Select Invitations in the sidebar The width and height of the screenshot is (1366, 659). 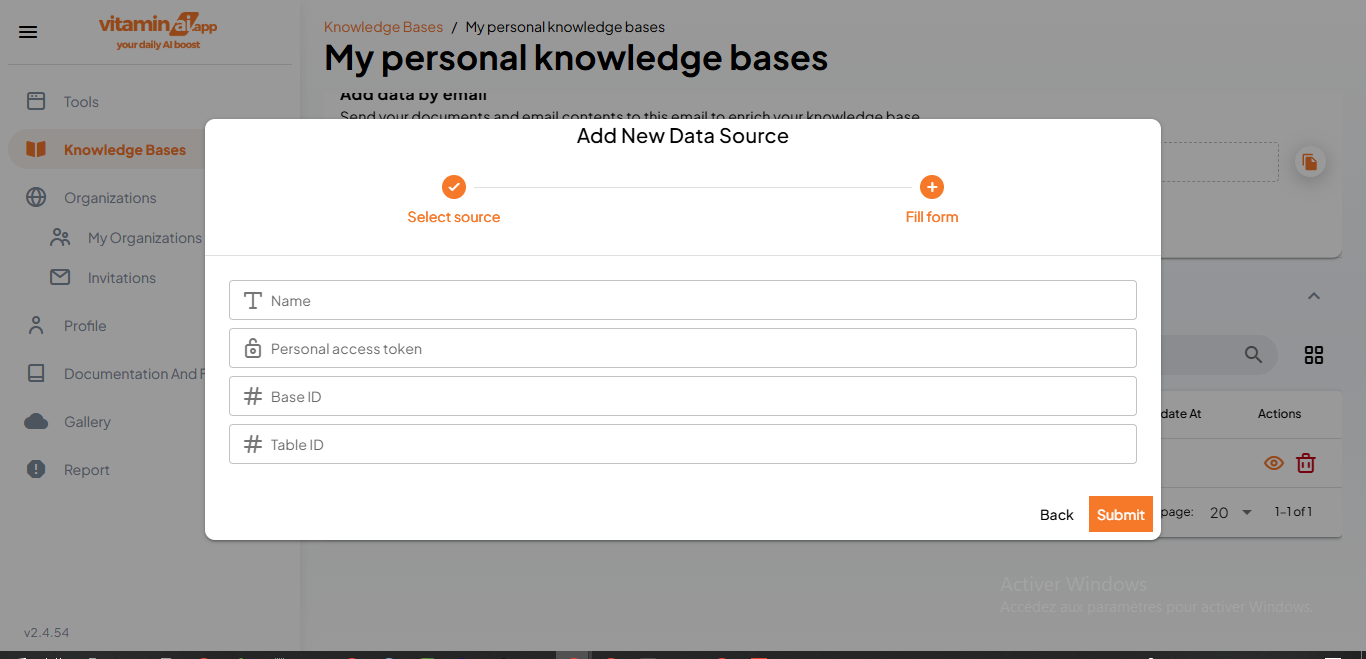point(60,277)
